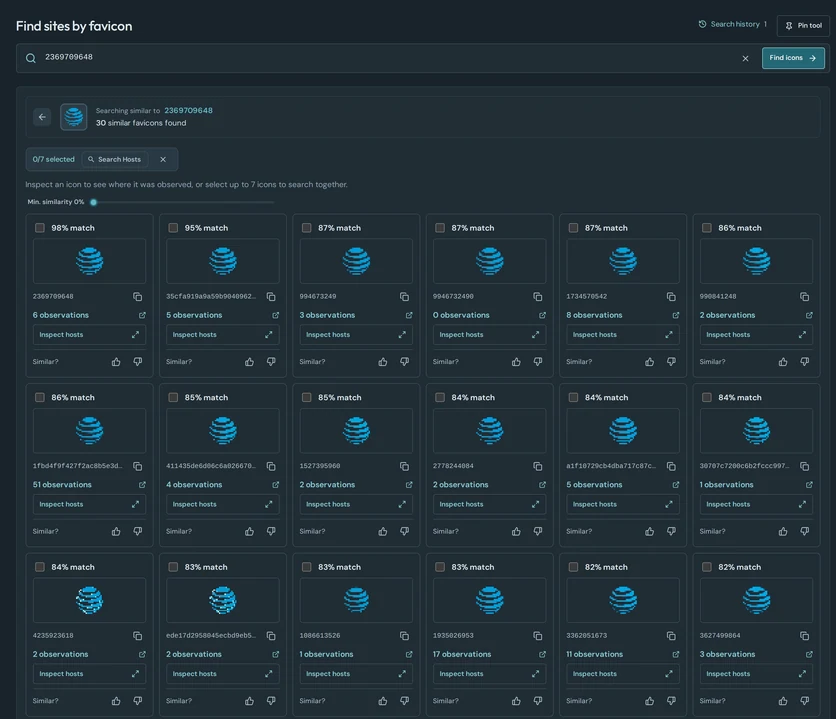Expand Inspect hosts for hash 3627499864
Viewport: 836px width, 719px height.
click(756, 674)
